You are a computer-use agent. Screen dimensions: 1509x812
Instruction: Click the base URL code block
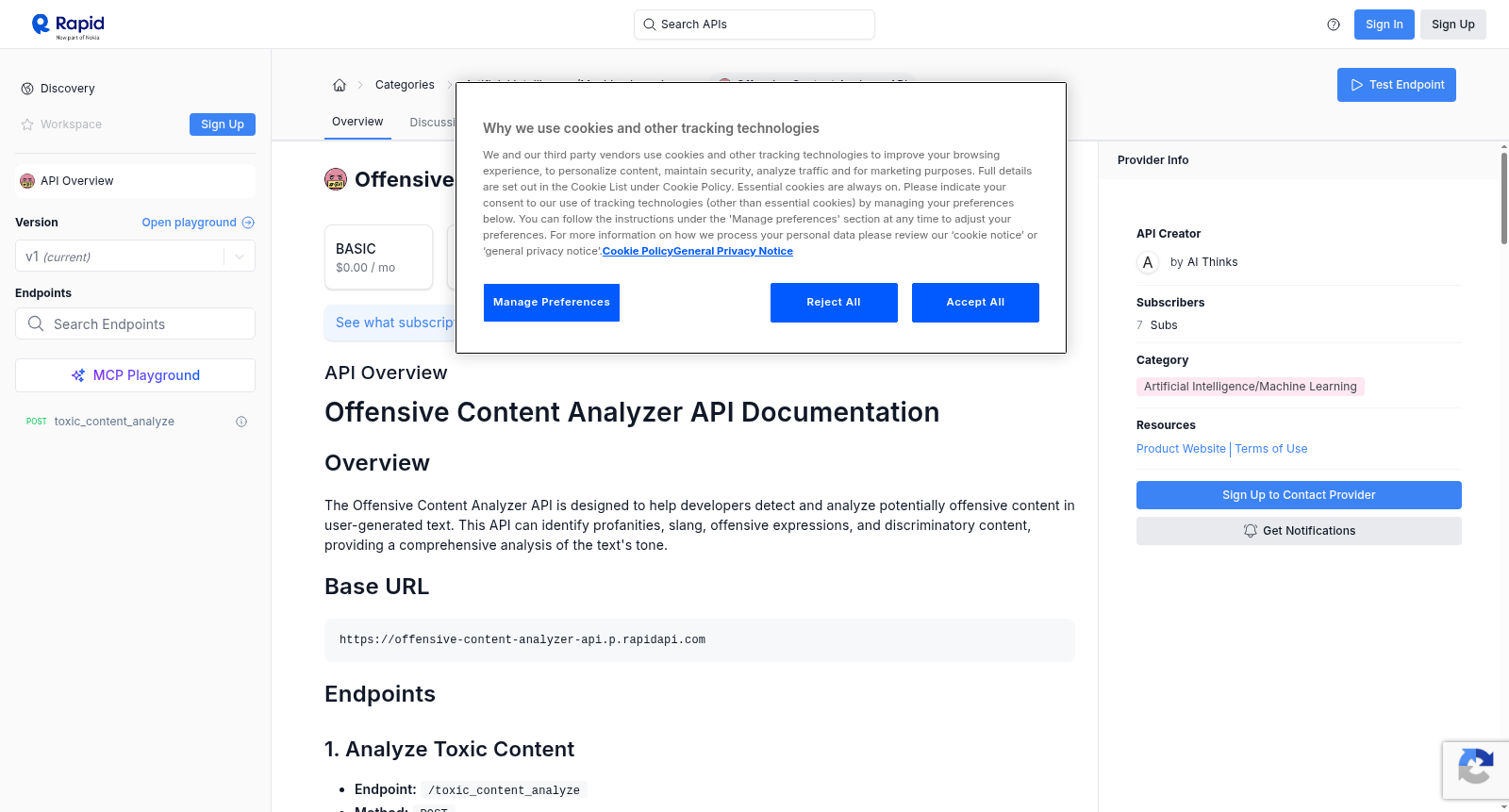(x=700, y=640)
